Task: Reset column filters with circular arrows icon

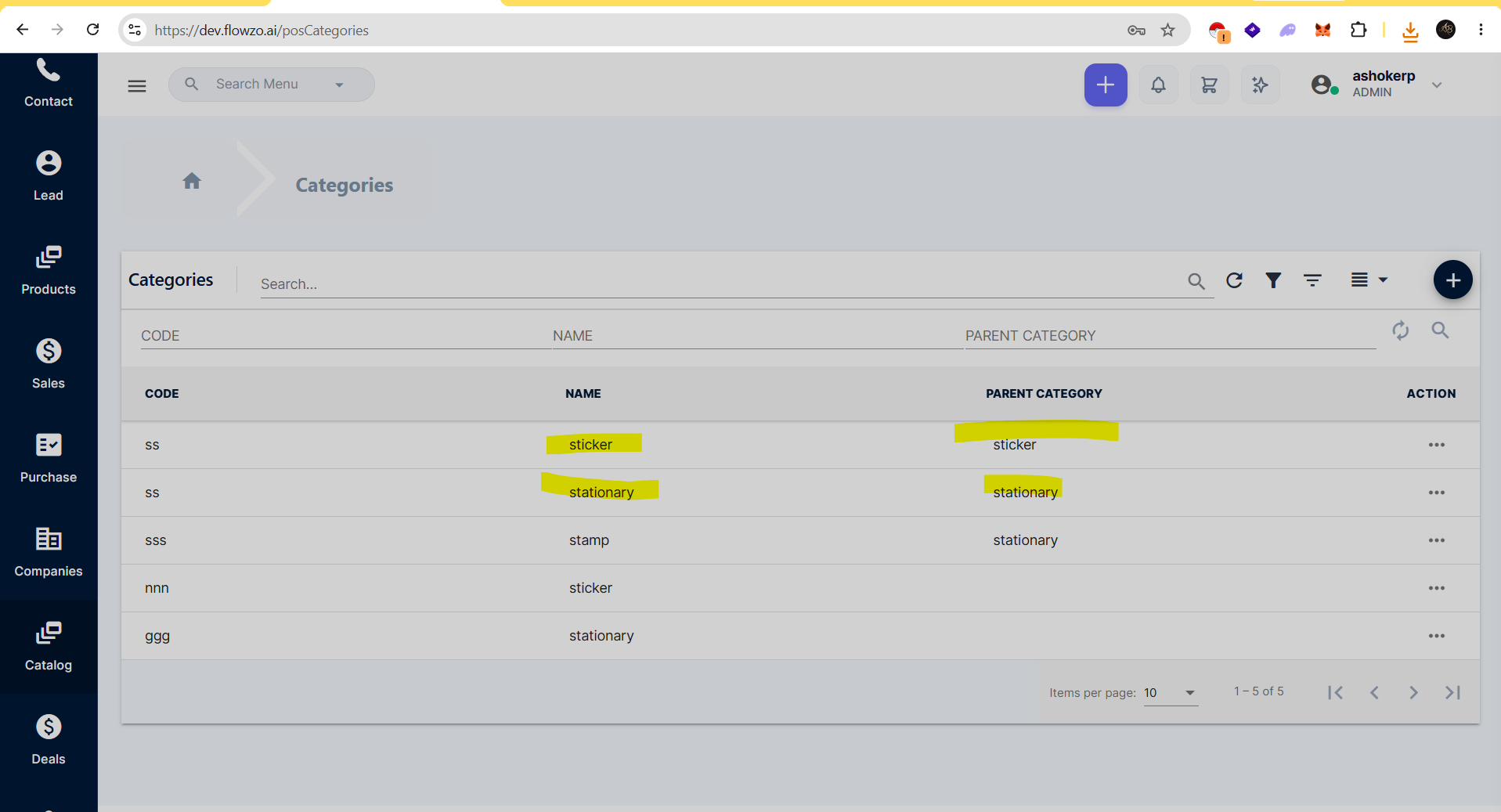Action: pos(1401,330)
